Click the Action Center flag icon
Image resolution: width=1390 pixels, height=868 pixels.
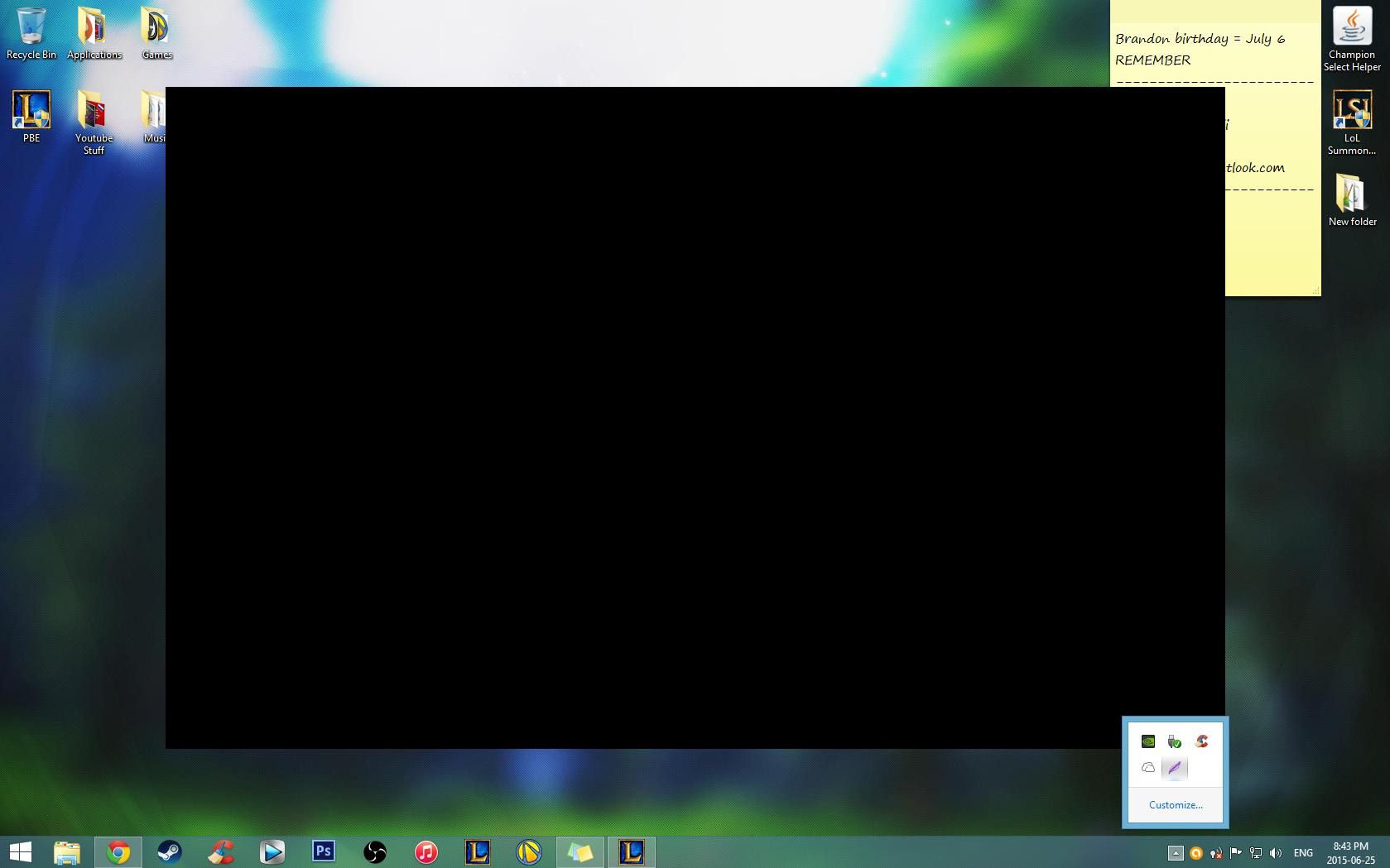tap(1235, 853)
